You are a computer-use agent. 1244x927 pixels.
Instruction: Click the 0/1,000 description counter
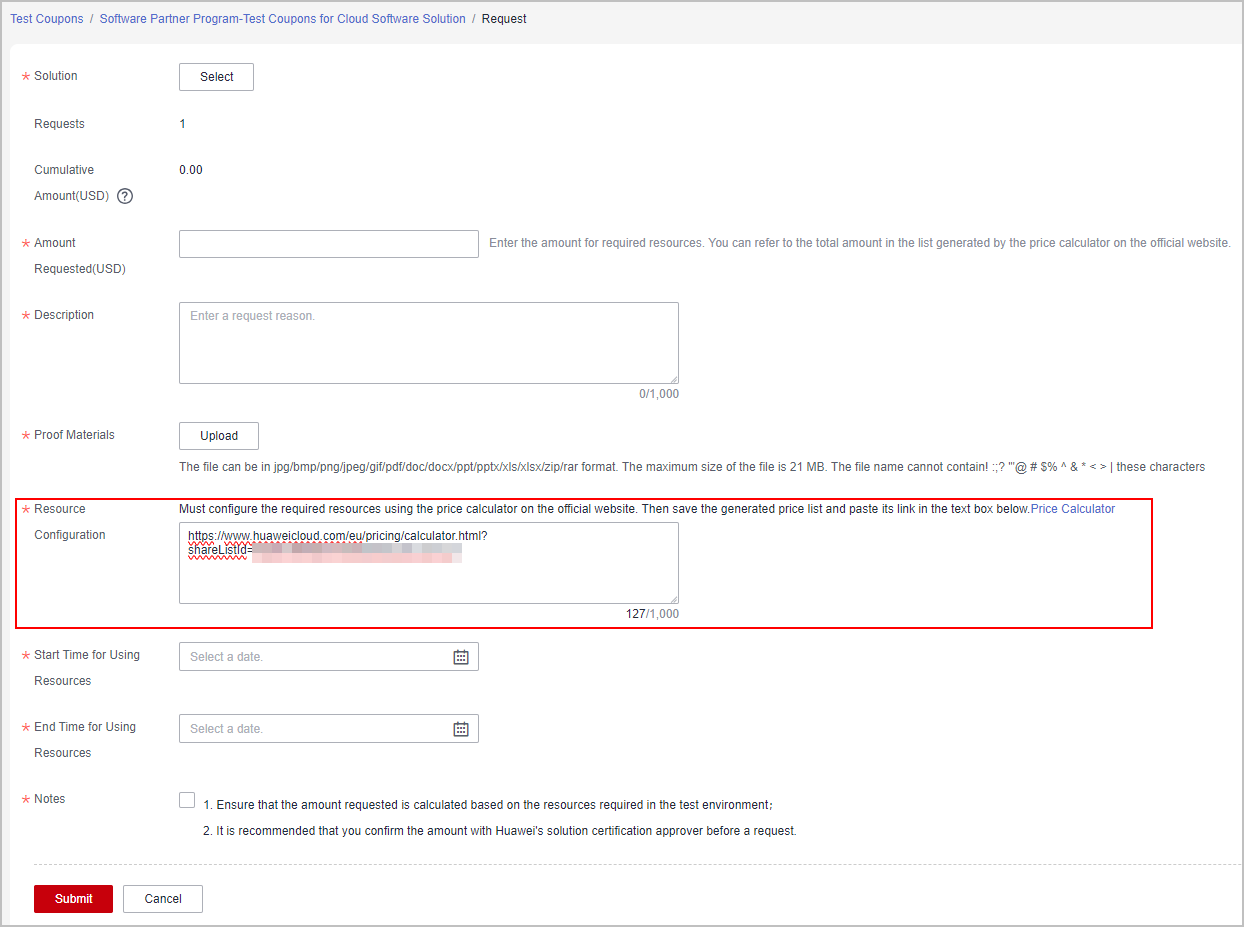point(659,394)
